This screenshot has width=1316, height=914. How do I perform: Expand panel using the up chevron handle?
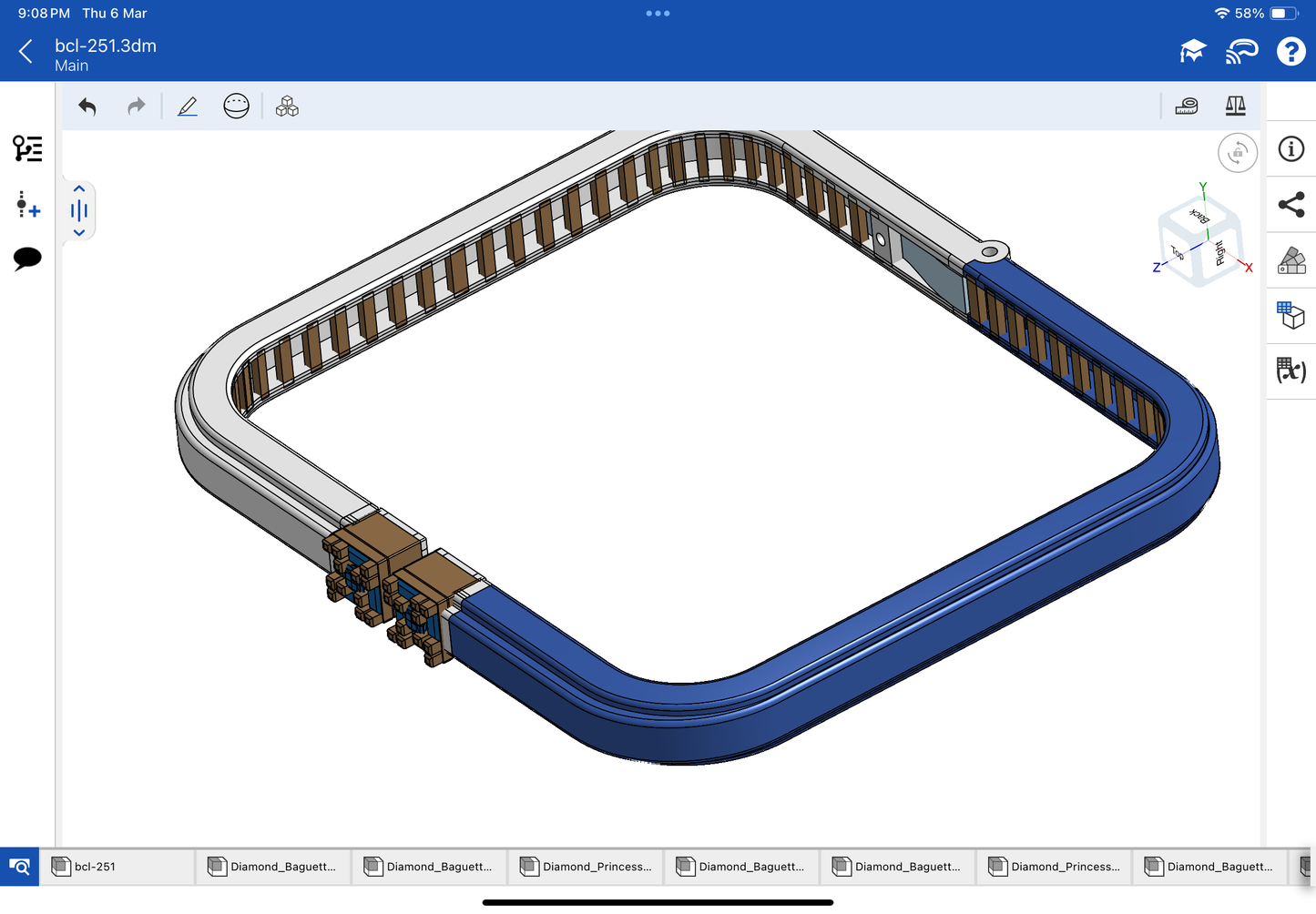click(79, 189)
